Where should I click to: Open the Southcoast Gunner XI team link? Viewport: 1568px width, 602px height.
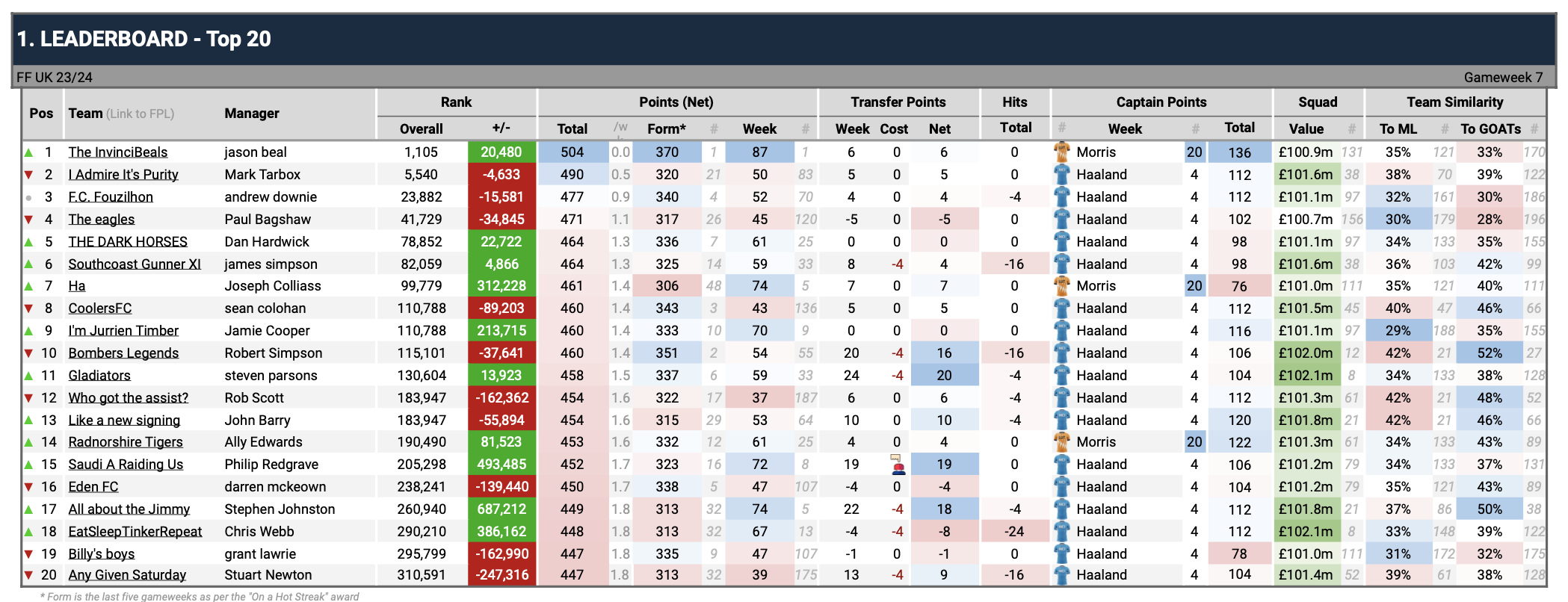[x=135, y=264]
